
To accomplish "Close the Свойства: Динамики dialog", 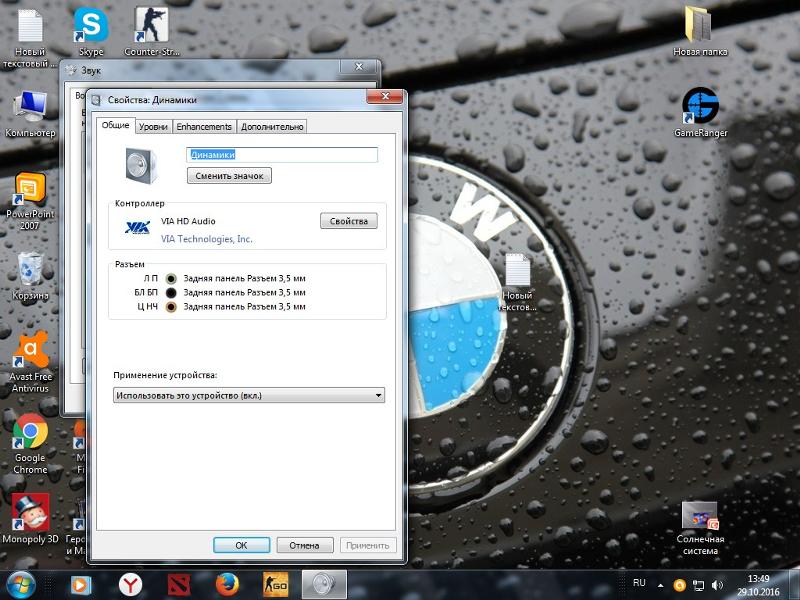I will [385, 96].
